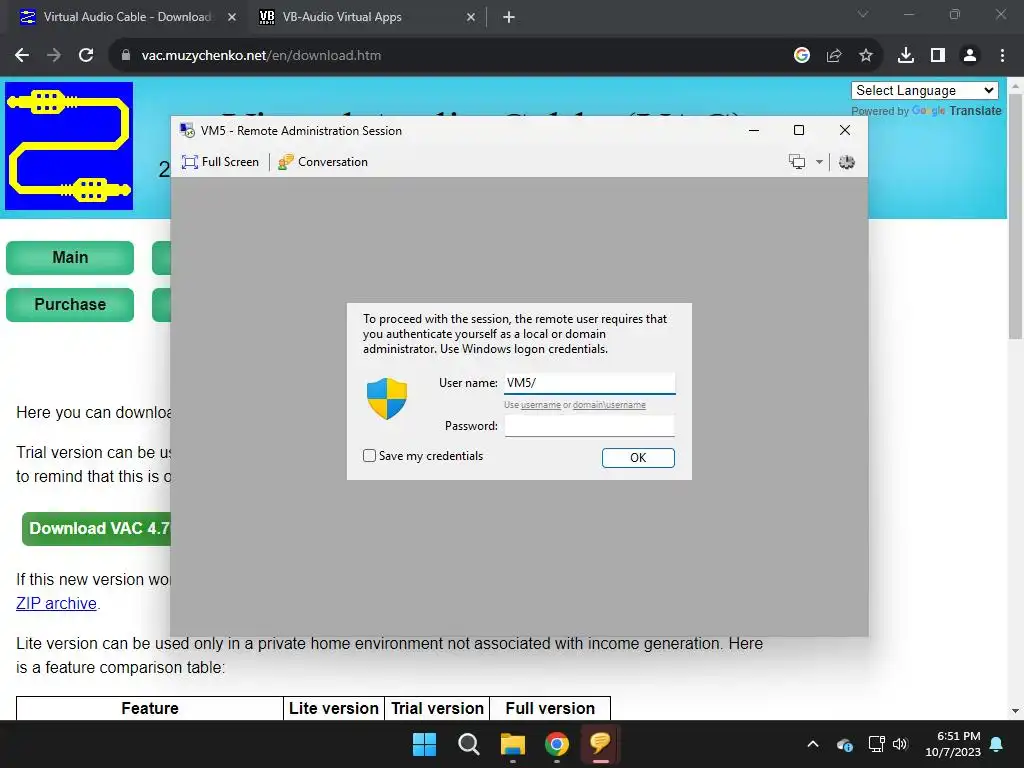Open the clock and date panel
The height and width of the screenshot is (768, 1024).
[953, 744]
